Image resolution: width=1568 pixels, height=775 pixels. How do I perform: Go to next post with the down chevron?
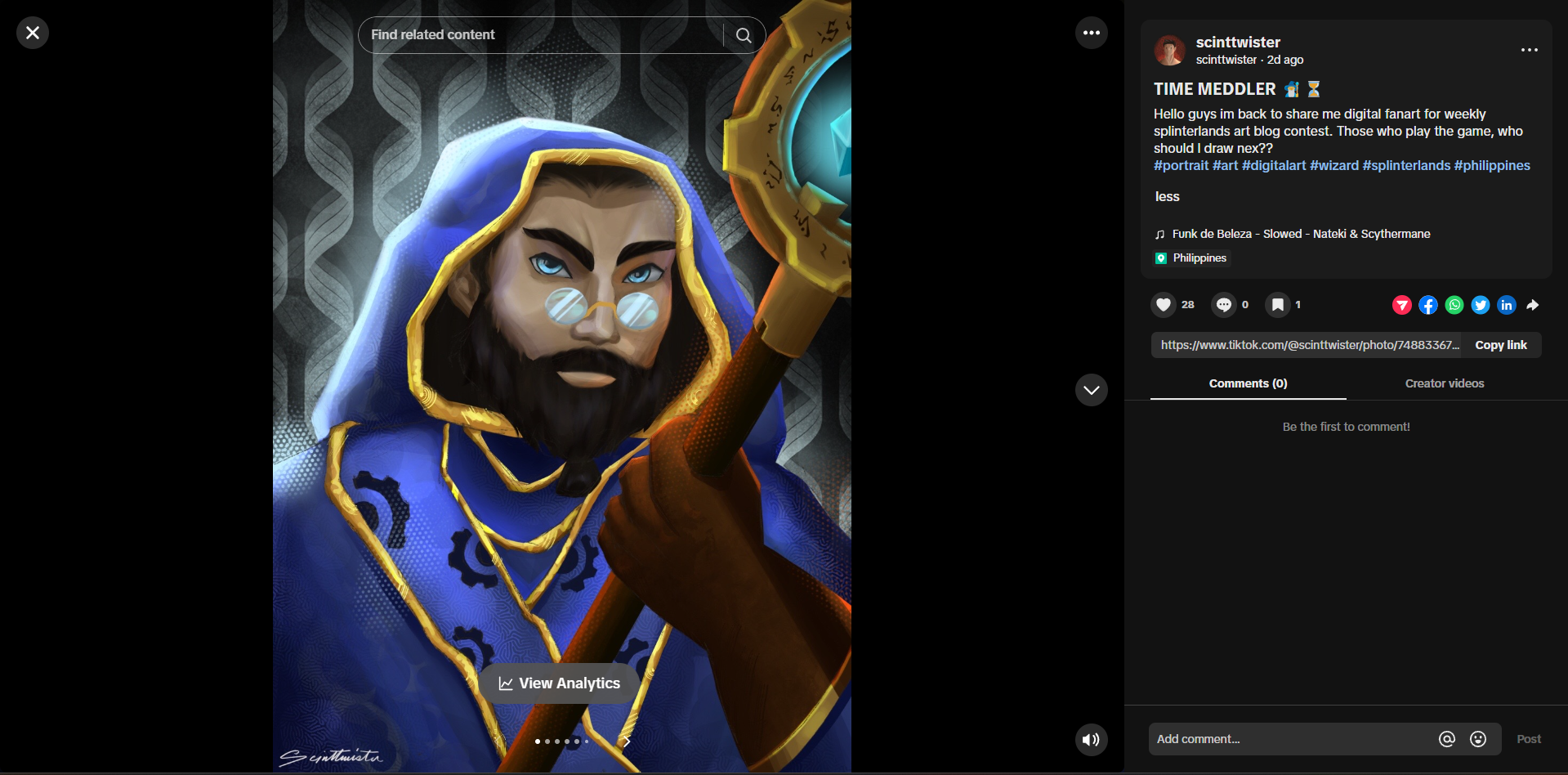pos(1092,390)
